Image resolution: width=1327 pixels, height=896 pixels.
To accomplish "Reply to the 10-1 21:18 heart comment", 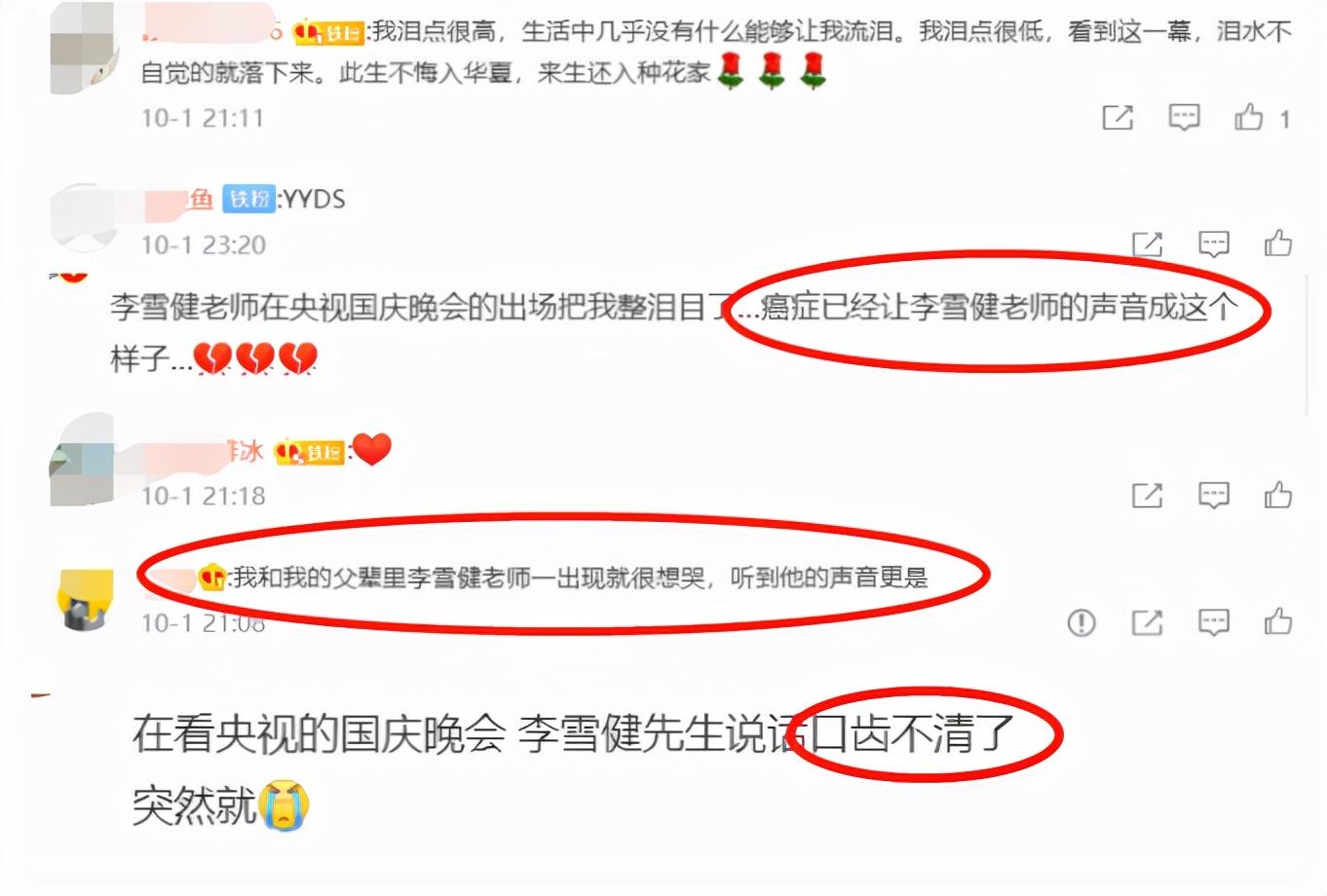I will pyautogui.click(x=1213, y=496).
